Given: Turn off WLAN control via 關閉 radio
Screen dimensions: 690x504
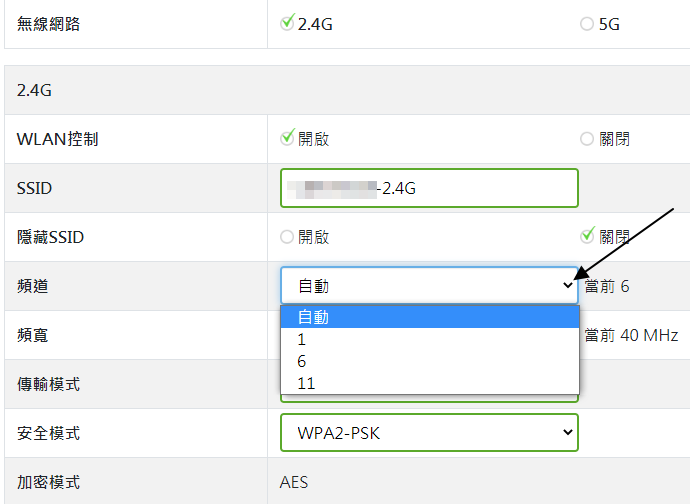Looking at the screenshot, I should 587,139.
